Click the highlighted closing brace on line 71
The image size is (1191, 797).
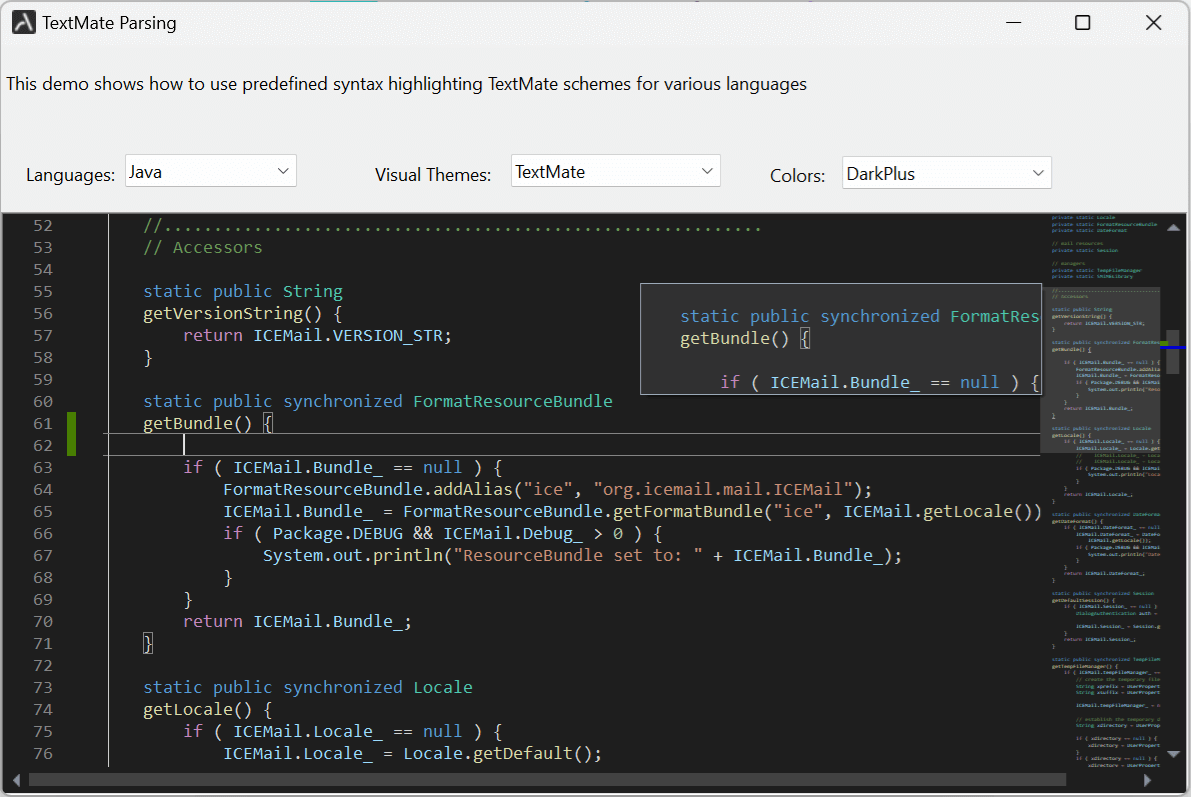coord(148,644)
